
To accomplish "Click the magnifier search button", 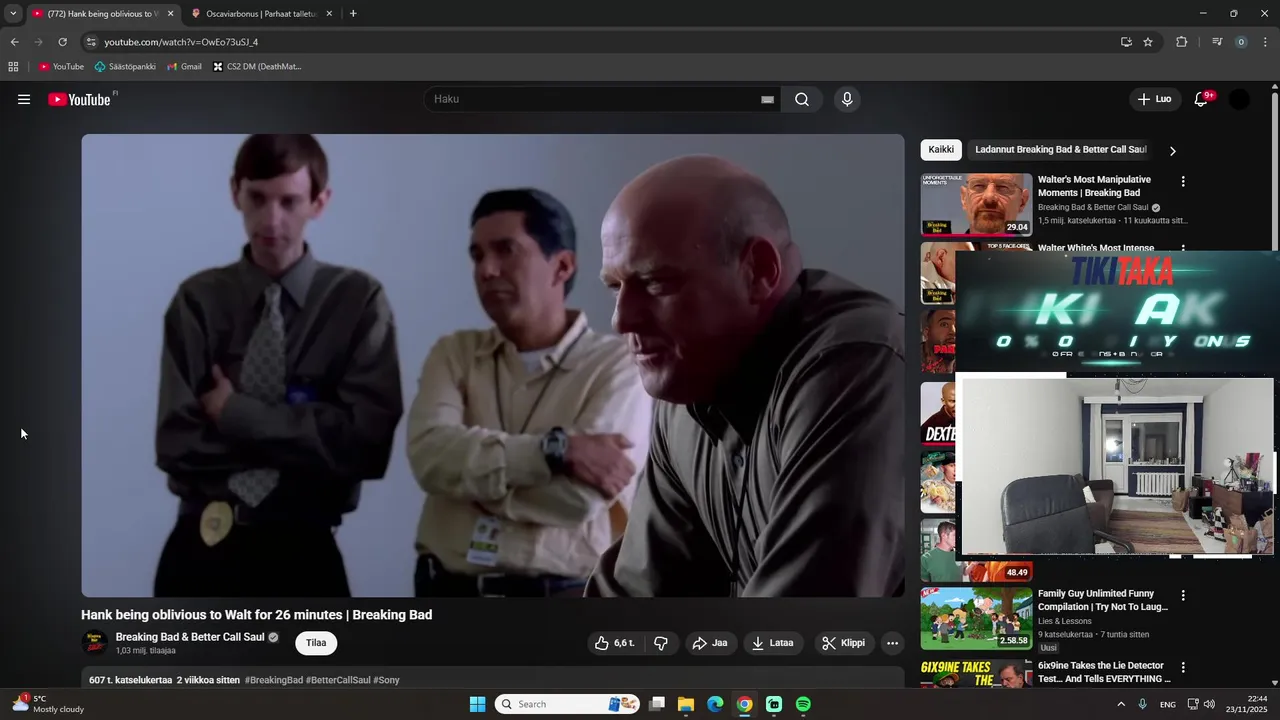I will (x=802, y=99).
